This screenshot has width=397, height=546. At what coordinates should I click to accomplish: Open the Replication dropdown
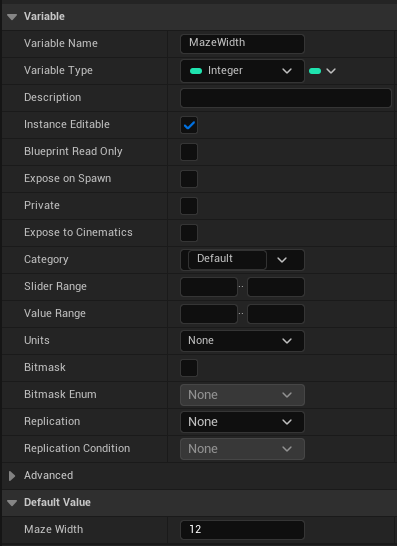242,422
